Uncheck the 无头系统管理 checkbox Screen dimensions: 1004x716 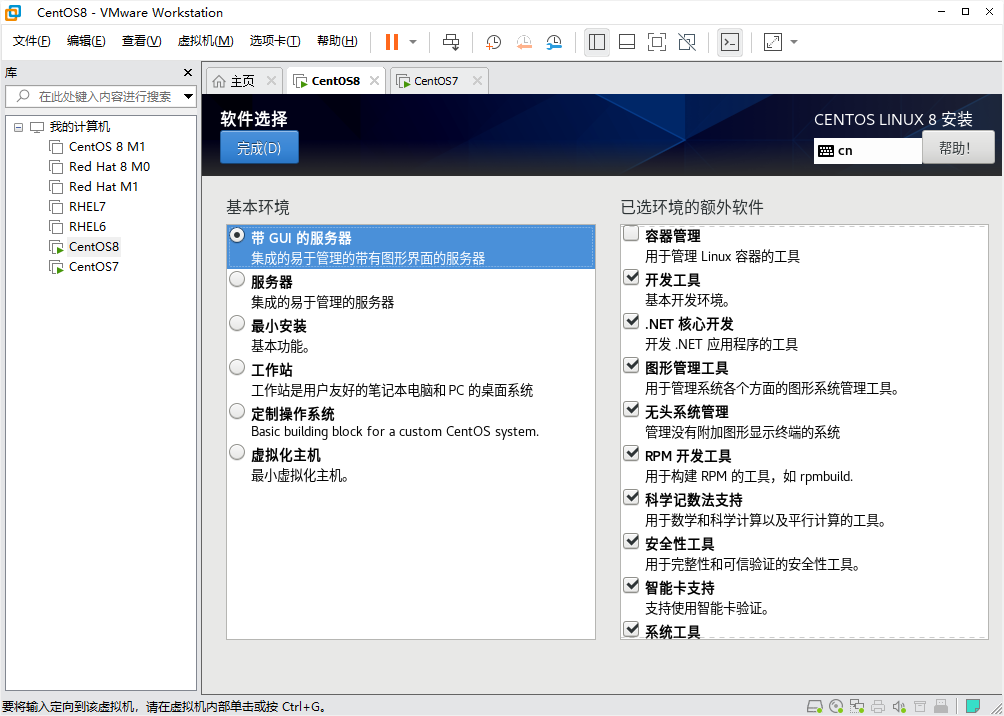(631, 409)
